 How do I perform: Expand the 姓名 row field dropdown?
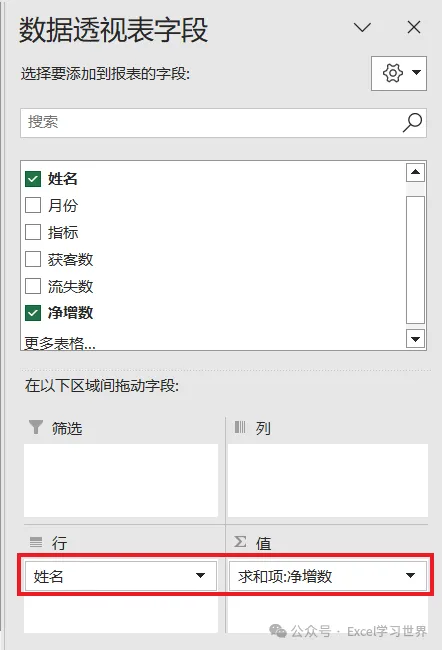[200, 575]
